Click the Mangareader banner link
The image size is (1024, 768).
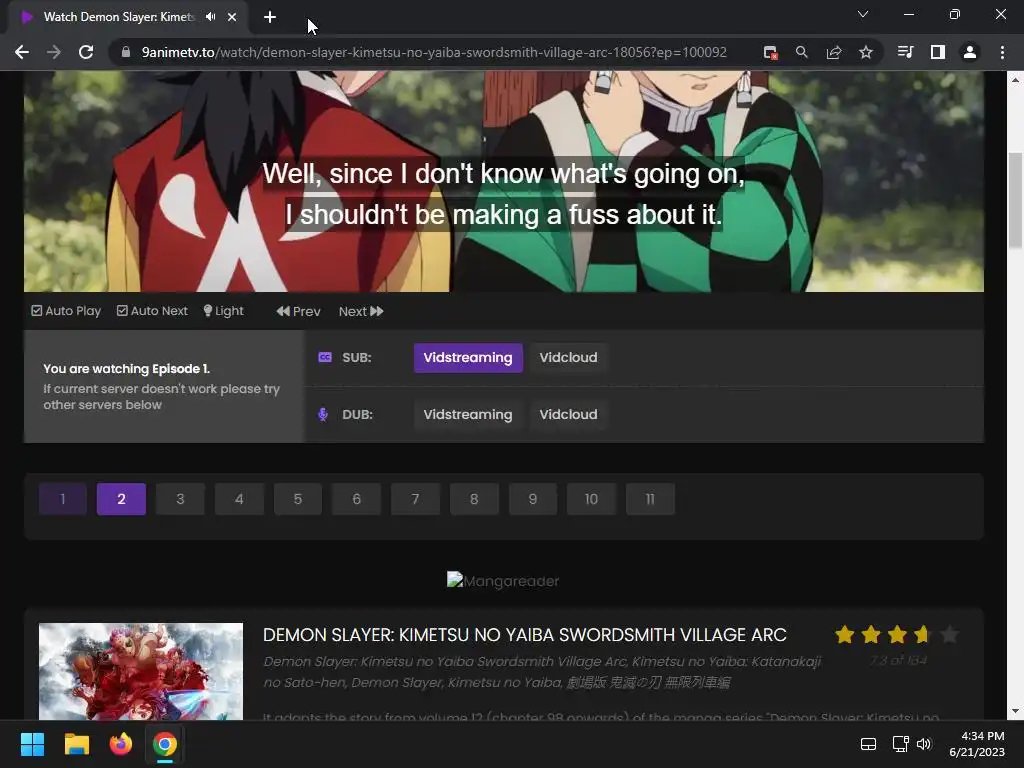pos(503,581)
